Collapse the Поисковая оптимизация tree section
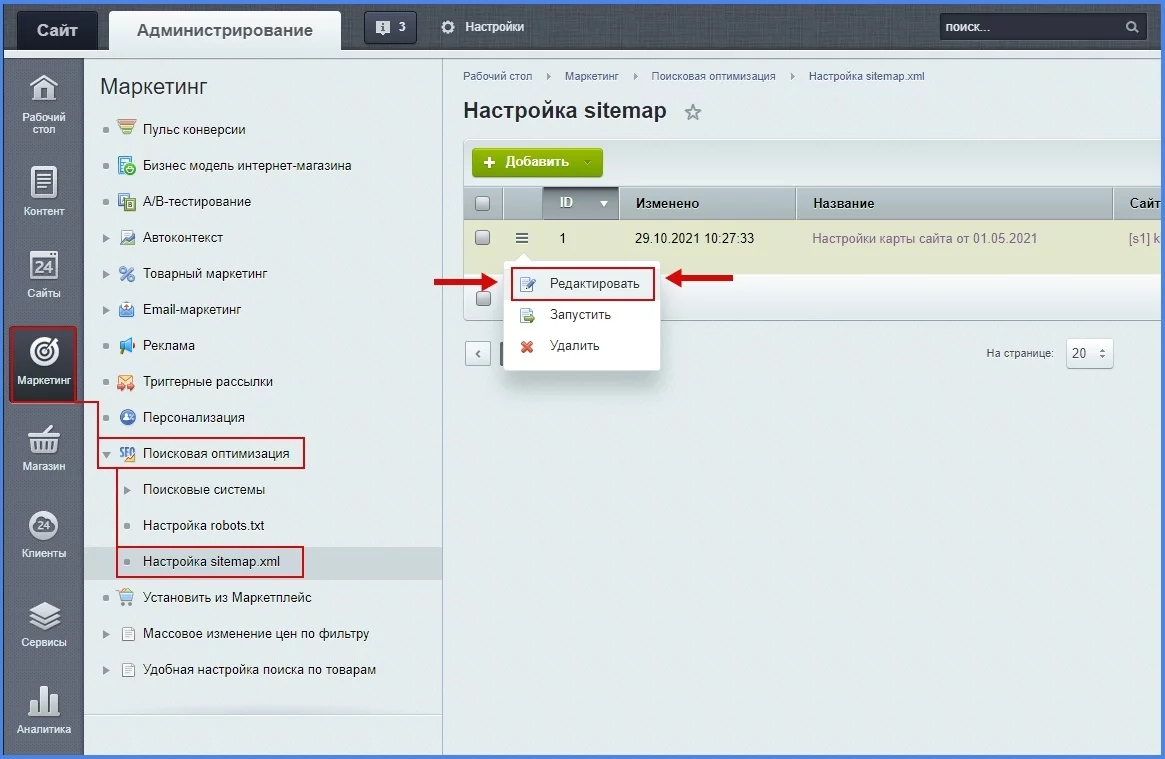The height and width of the screenshot is (759, 1165). 107,454
